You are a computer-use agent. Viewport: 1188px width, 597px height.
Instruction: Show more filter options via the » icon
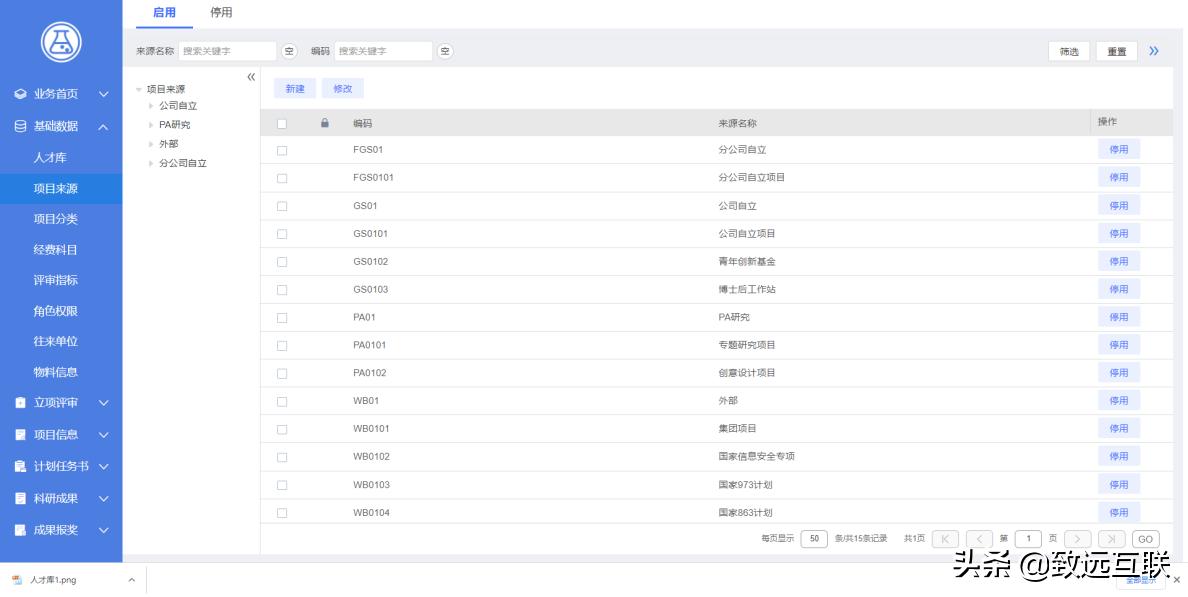tap(1155, 49)
